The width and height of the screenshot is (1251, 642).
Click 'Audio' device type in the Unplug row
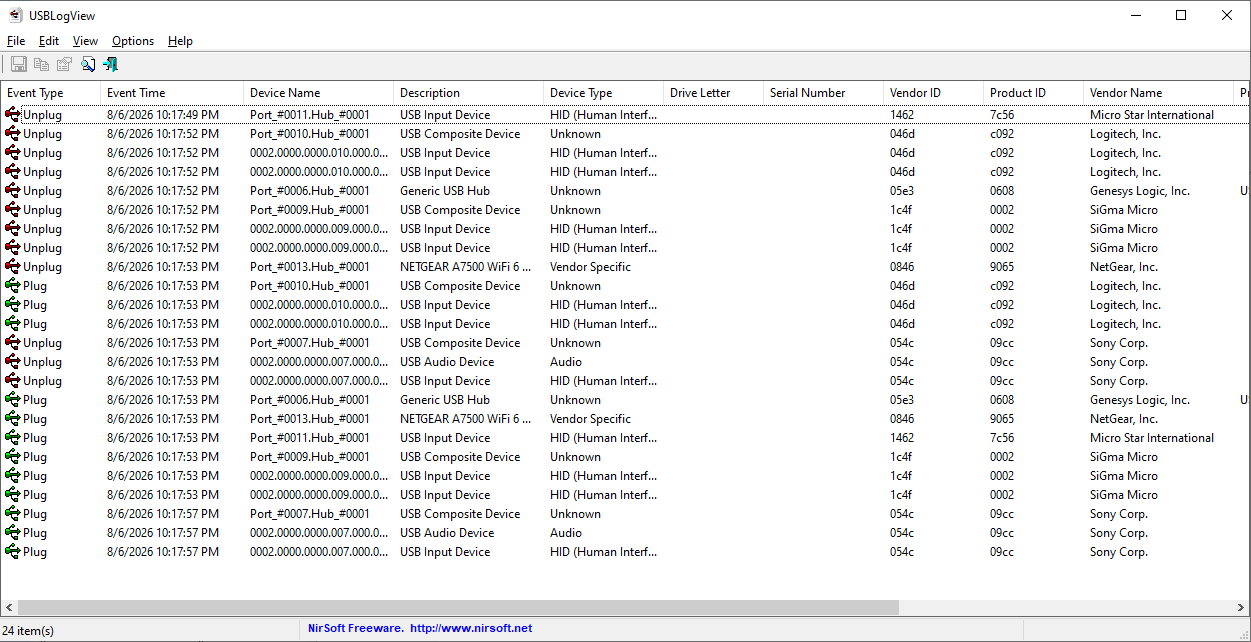pos(566,362)
